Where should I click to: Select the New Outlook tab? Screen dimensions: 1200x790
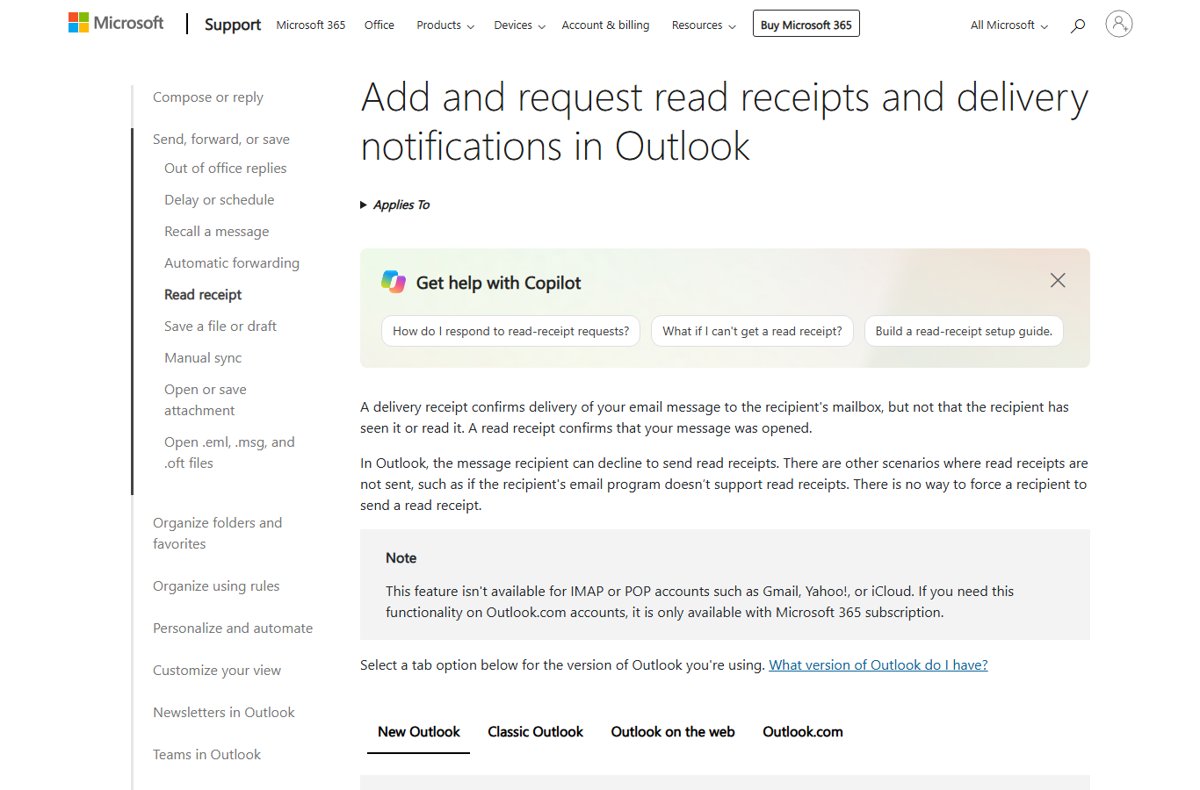(419, 732)
